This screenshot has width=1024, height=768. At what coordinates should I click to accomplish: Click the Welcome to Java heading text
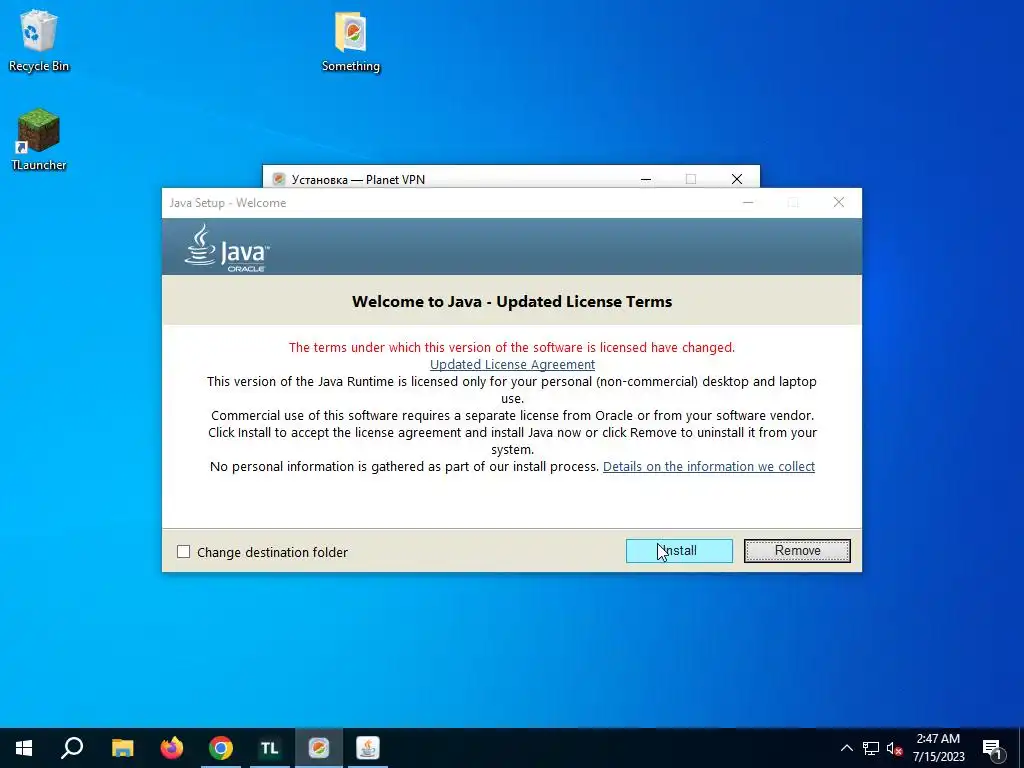coord(512,301)
